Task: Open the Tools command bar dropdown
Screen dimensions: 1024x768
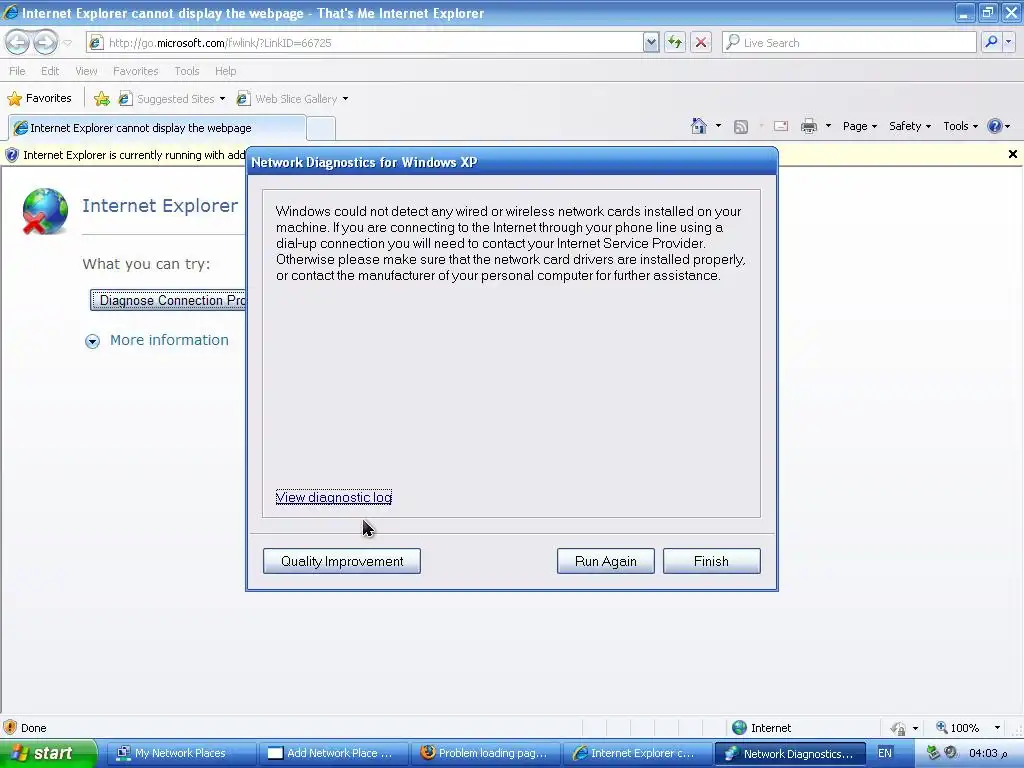Action: click(x=961, y=126)
